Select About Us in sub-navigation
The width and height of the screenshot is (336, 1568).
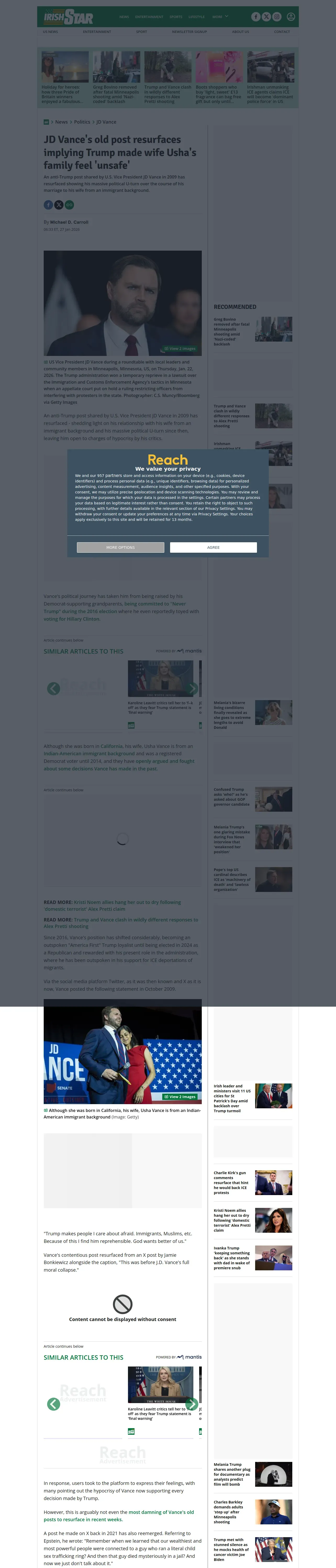(x=240, y=32)
